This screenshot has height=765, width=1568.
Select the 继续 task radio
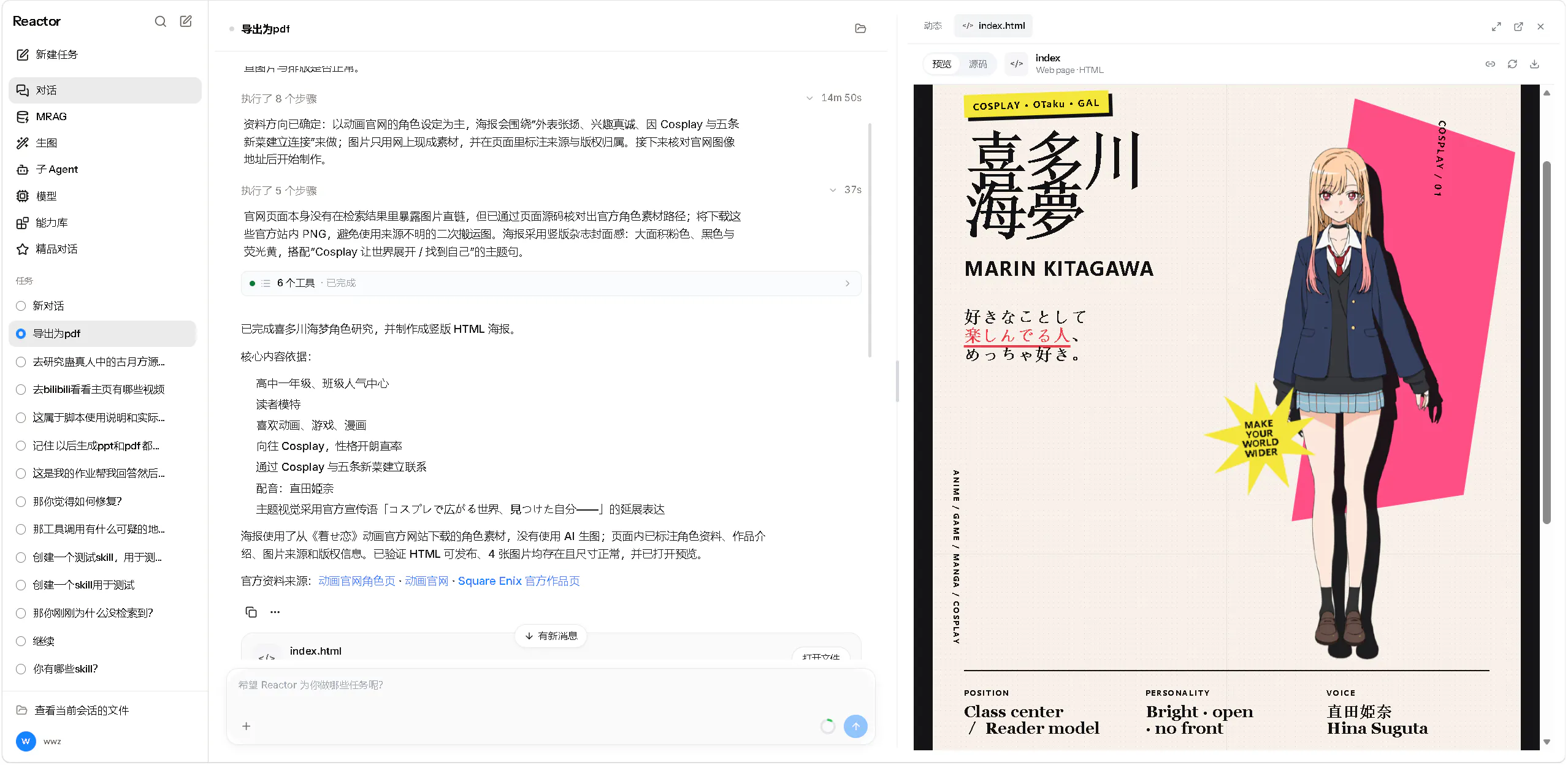coord(21,641)
